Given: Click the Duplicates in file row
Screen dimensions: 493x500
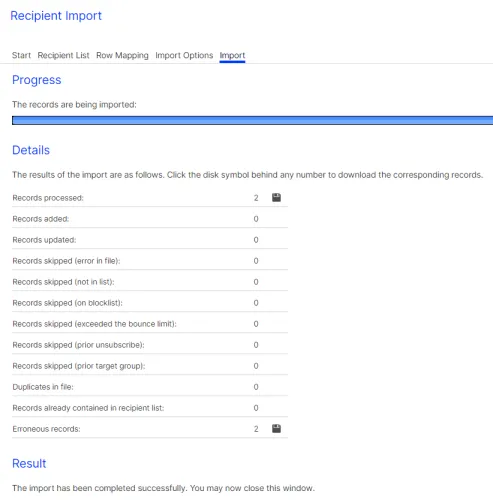Looking at the screenshot, I should 150,387.
